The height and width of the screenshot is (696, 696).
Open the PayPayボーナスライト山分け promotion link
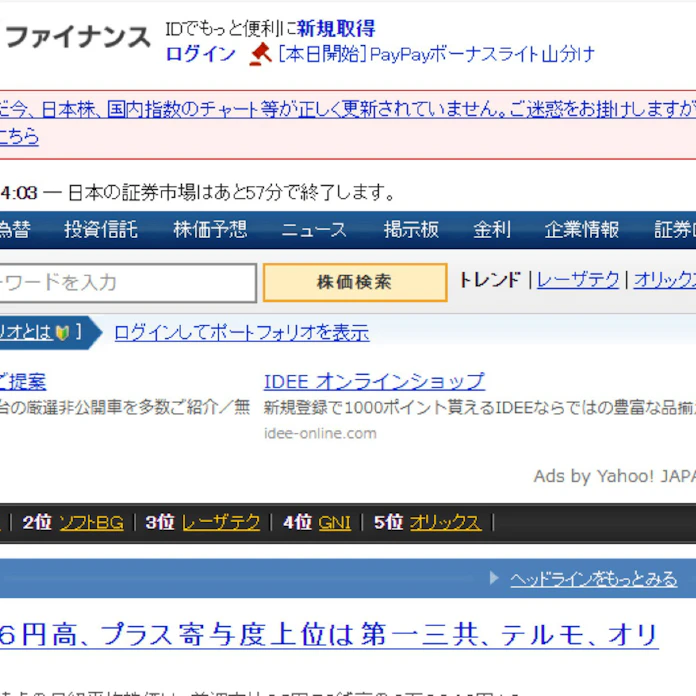click(436, 54)
